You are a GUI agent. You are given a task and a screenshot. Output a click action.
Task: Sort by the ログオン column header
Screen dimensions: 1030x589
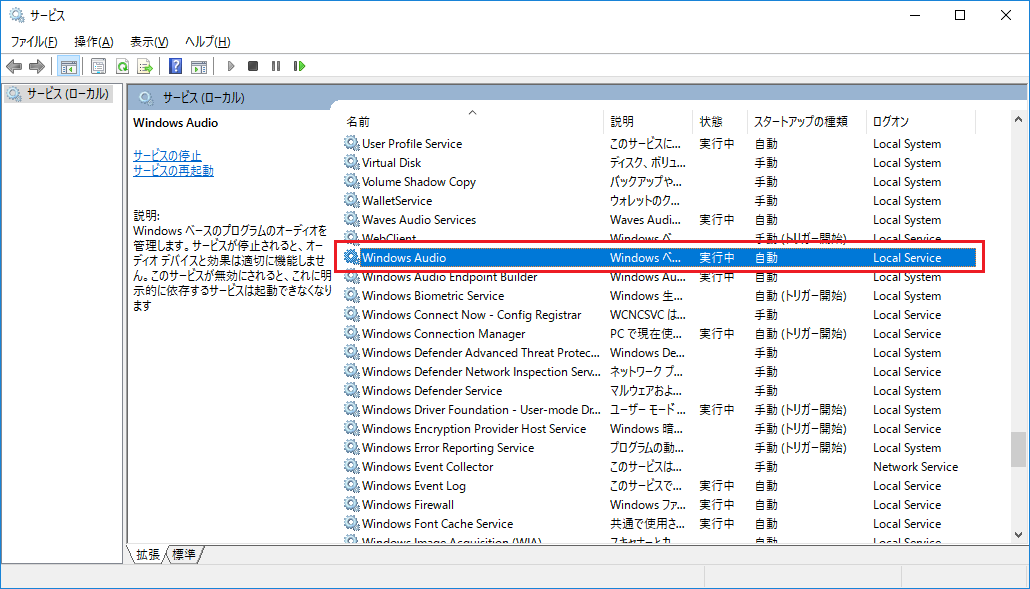pos(921,121)
